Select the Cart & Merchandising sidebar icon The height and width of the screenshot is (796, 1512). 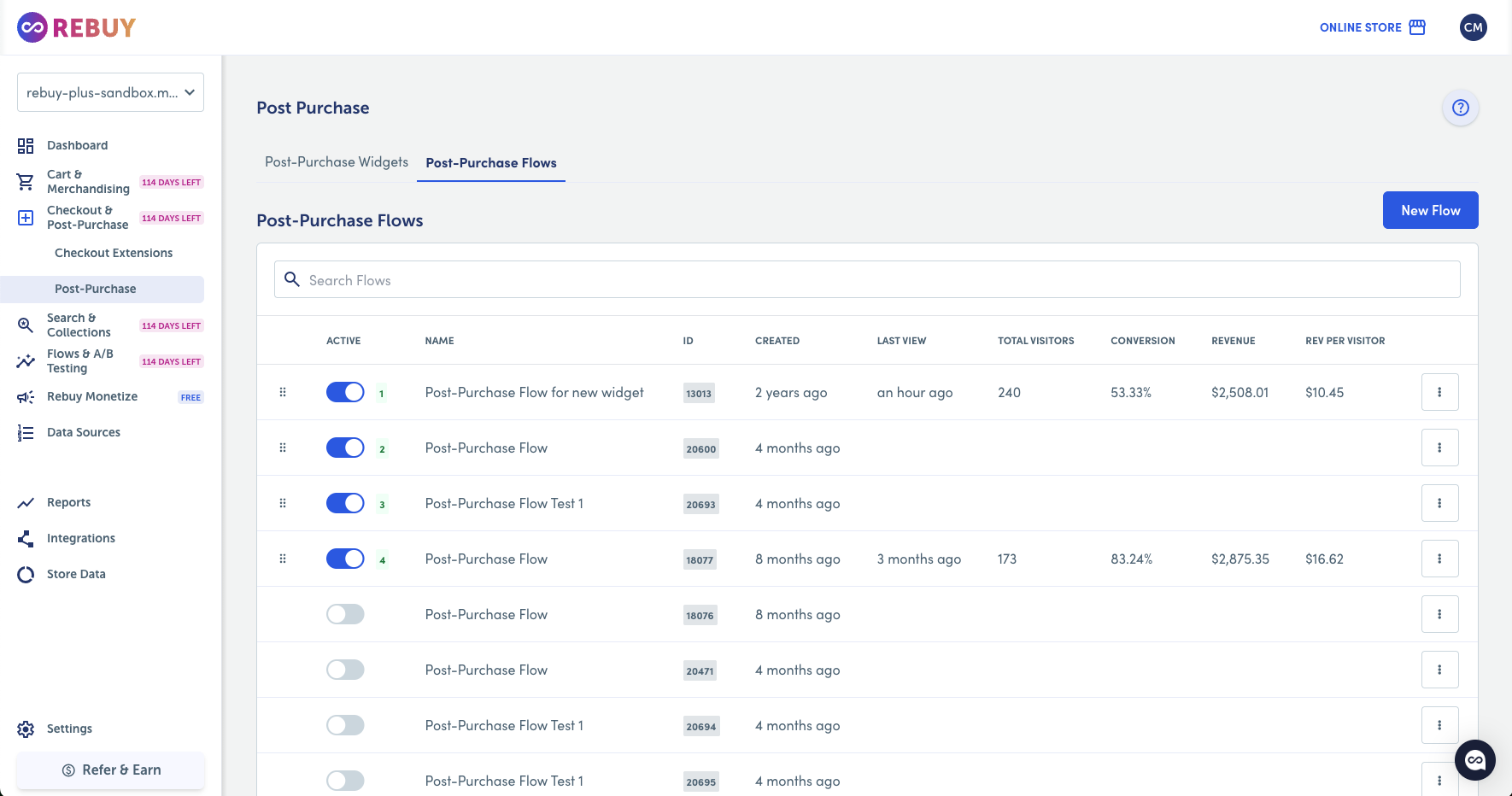(x=25, y=181)
